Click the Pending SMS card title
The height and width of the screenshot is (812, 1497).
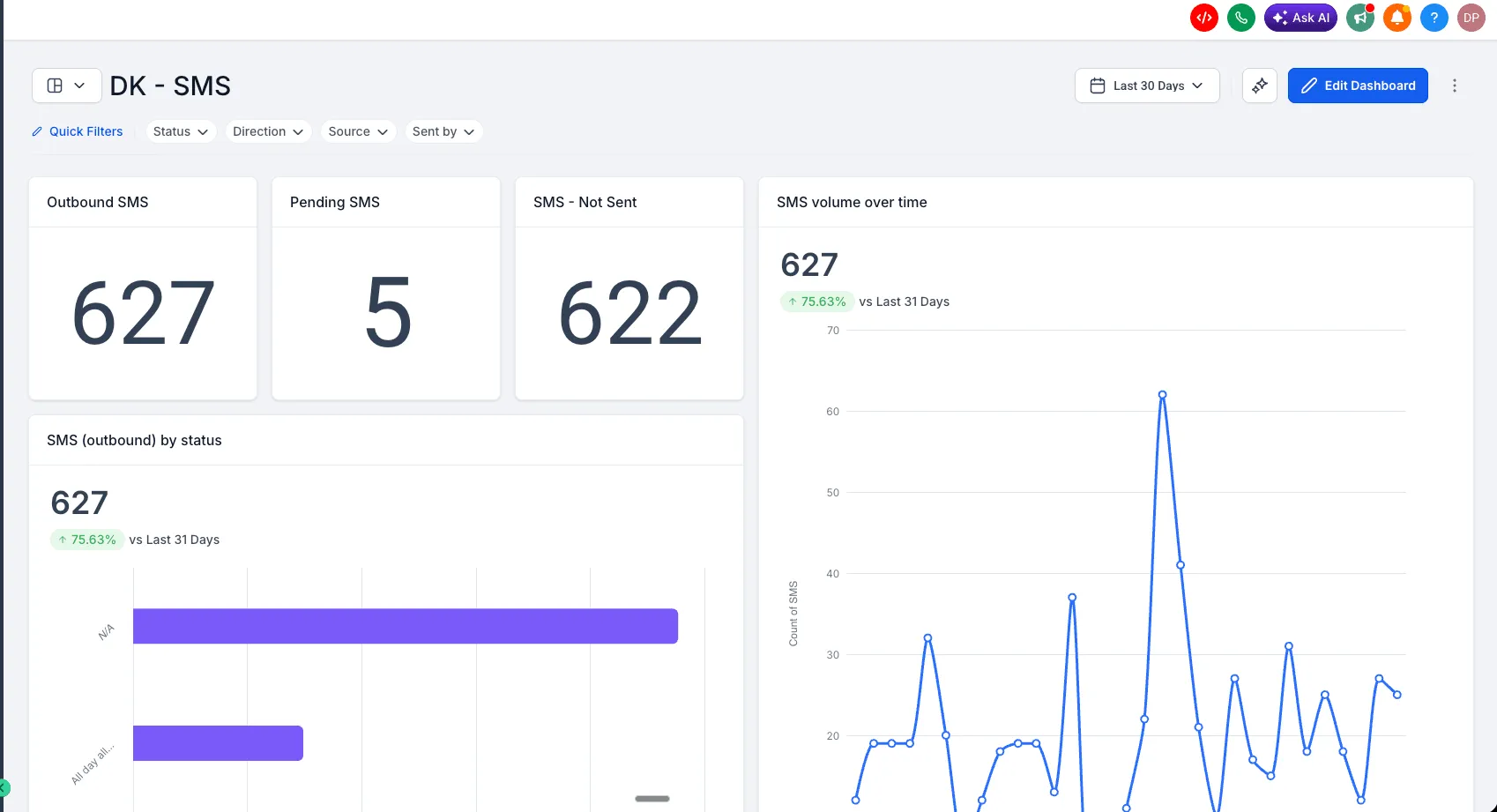point(335,202)
